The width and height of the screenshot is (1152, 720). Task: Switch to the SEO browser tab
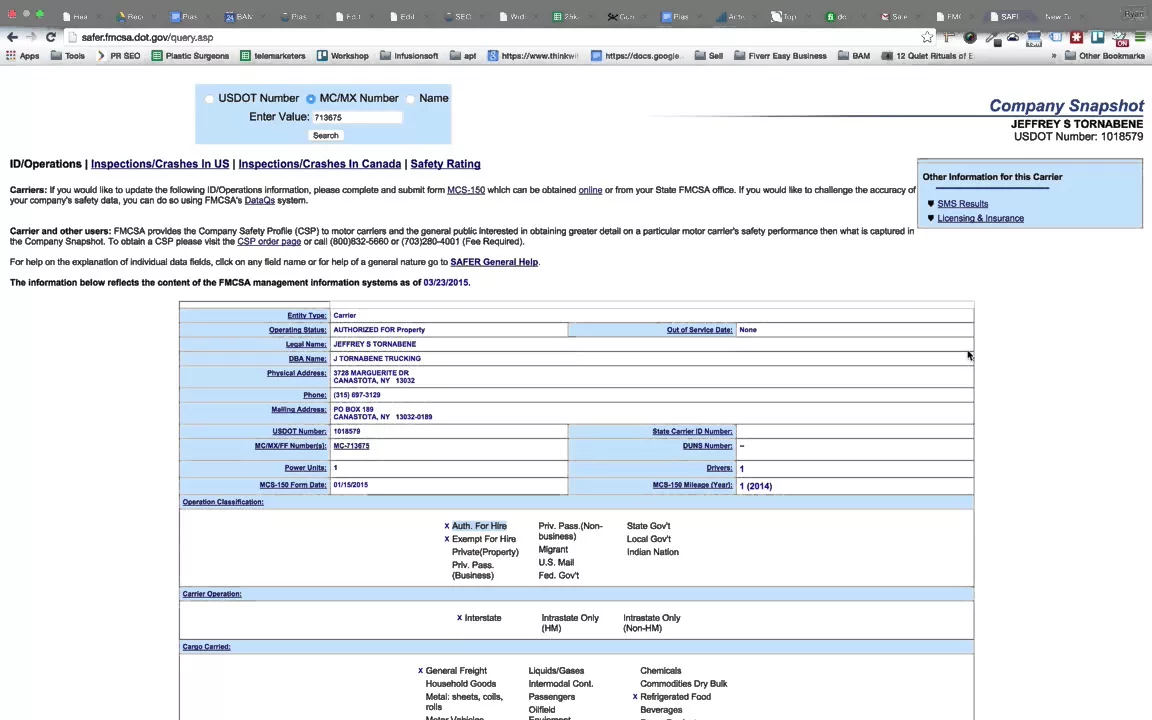tap(461, 16)
